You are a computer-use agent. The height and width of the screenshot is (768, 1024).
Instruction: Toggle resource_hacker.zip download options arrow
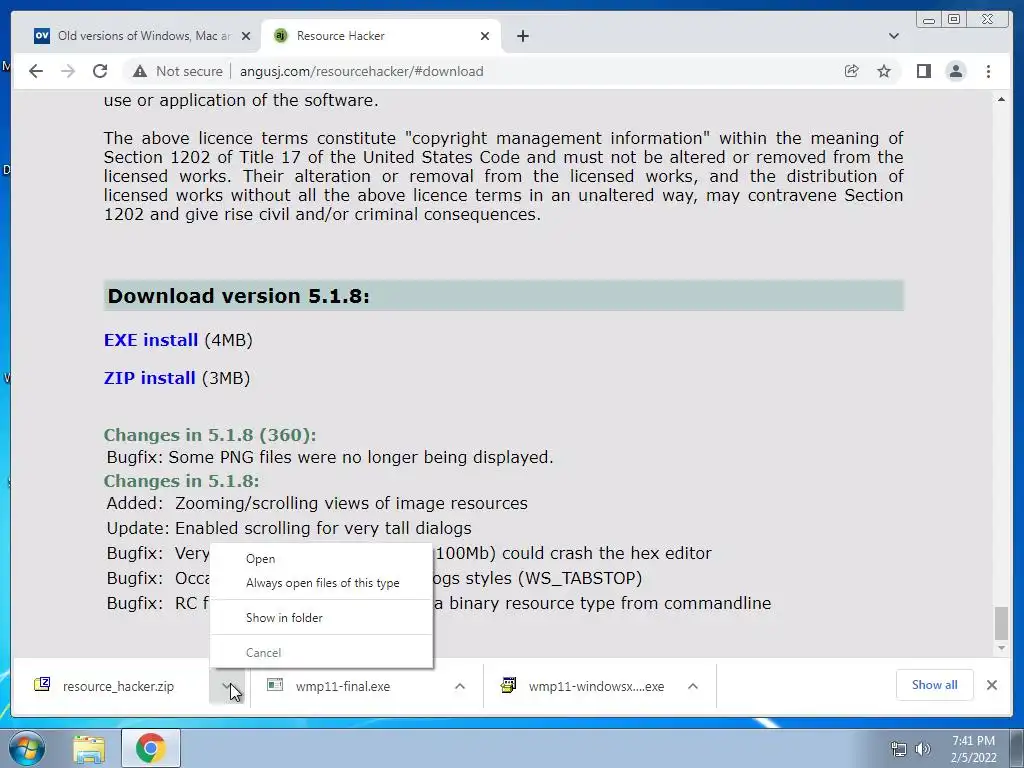(x=227, y=686)
